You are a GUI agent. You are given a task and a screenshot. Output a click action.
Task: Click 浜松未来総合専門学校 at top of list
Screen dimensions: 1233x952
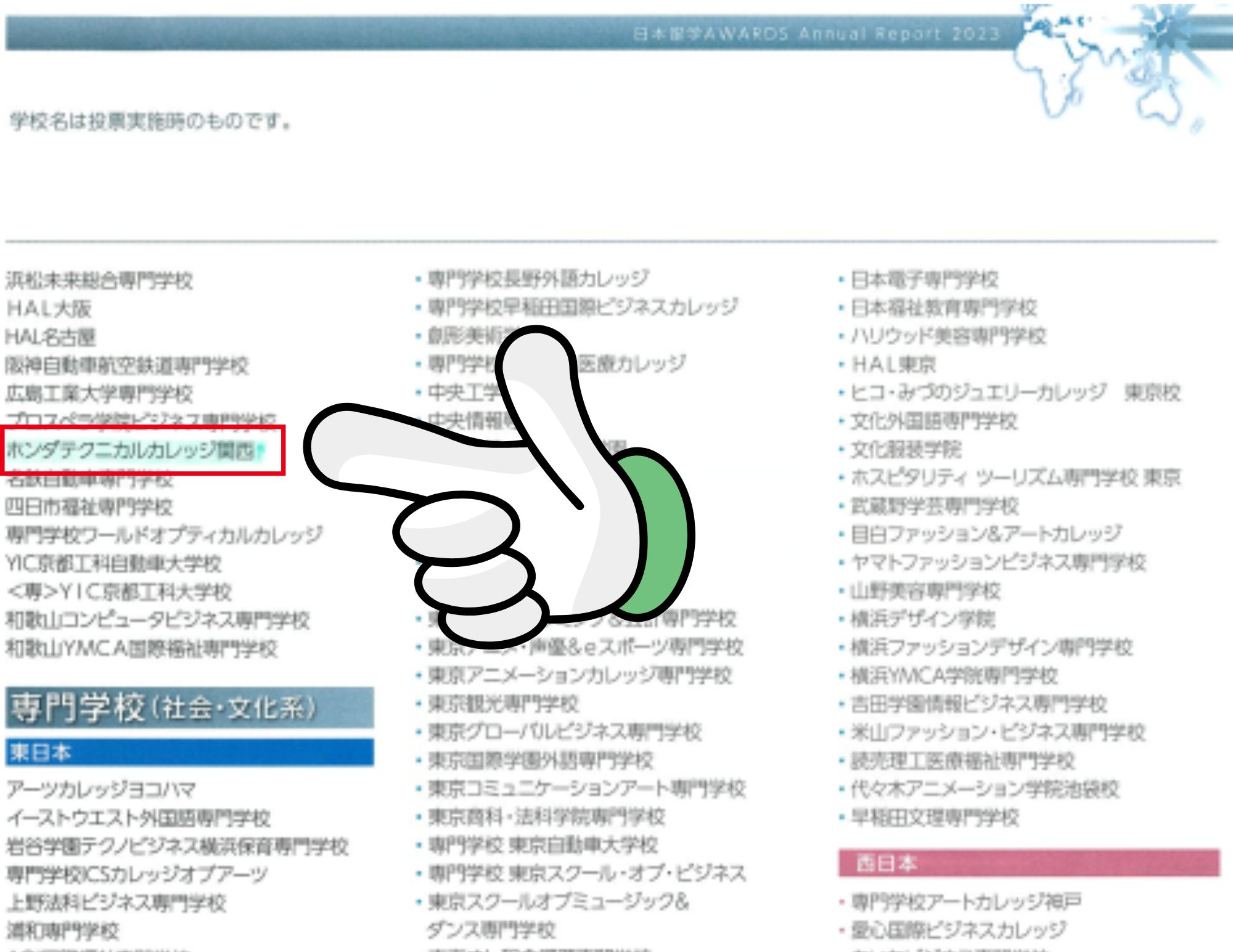[99, 280]
